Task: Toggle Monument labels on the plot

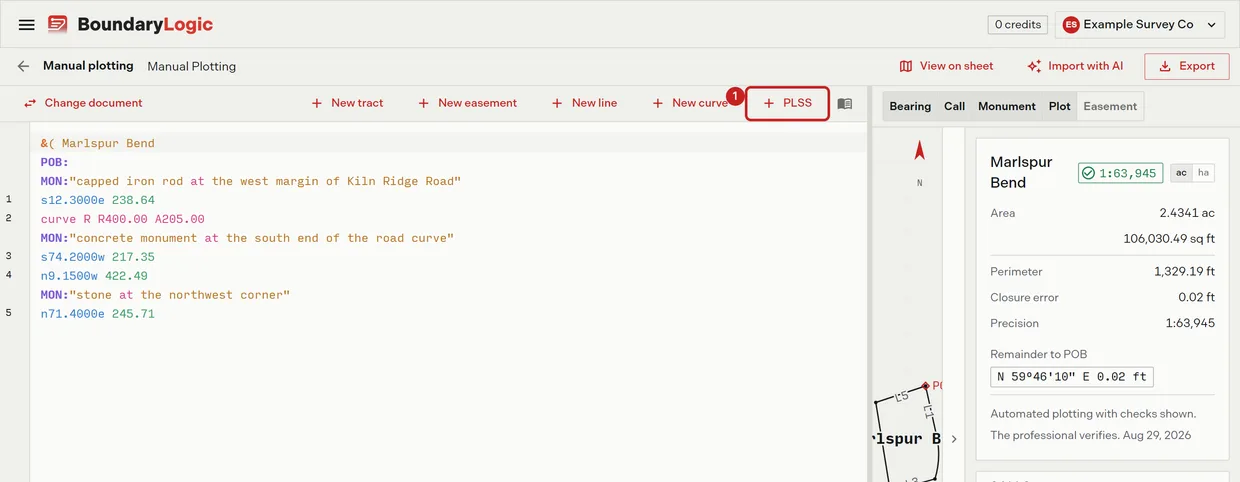Action: (1007, 106)
